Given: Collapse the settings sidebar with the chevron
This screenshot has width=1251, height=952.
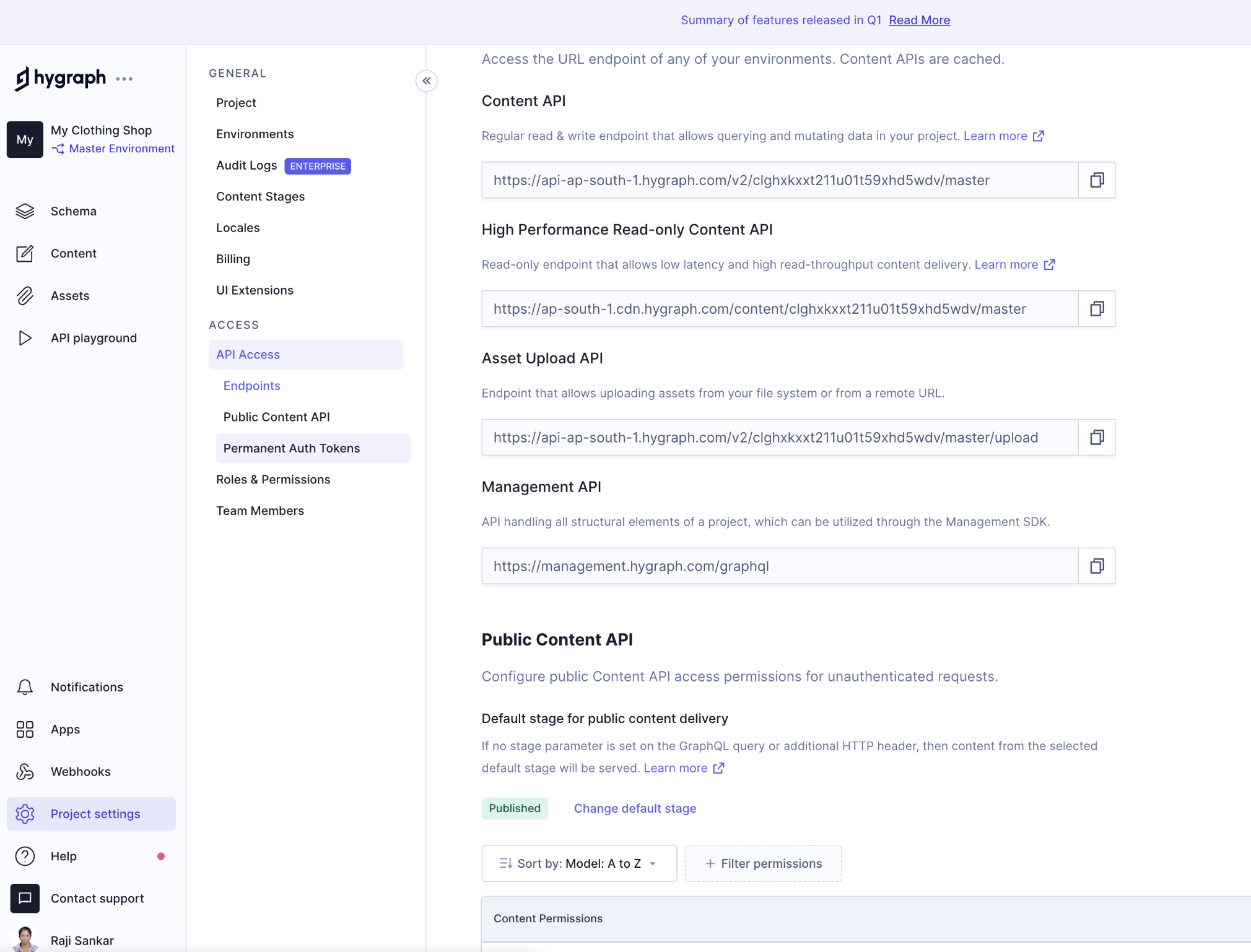Looking at the screenshot, I should click(426, 80).
